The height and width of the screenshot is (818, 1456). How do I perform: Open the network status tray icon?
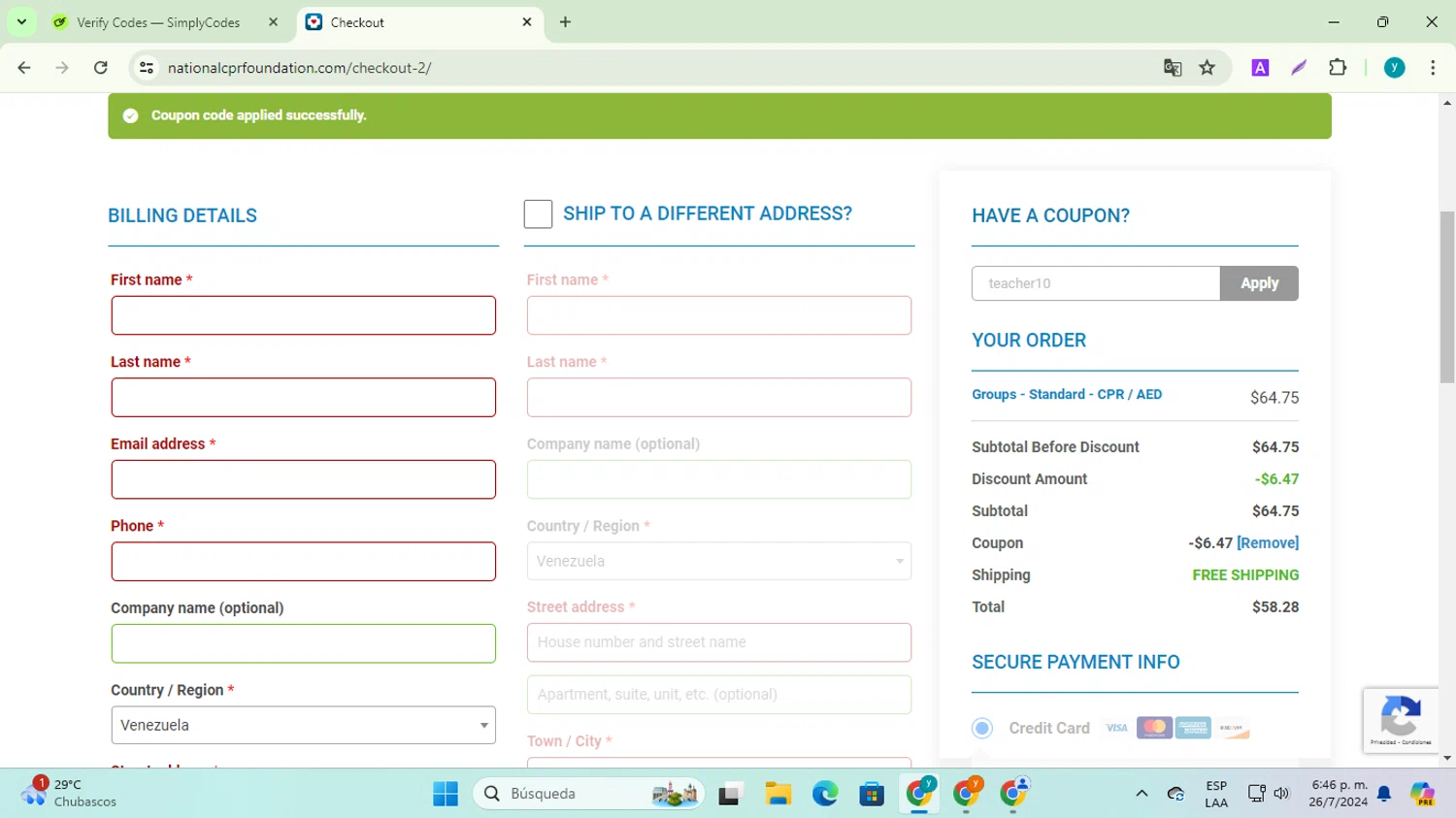point(1256,794)
